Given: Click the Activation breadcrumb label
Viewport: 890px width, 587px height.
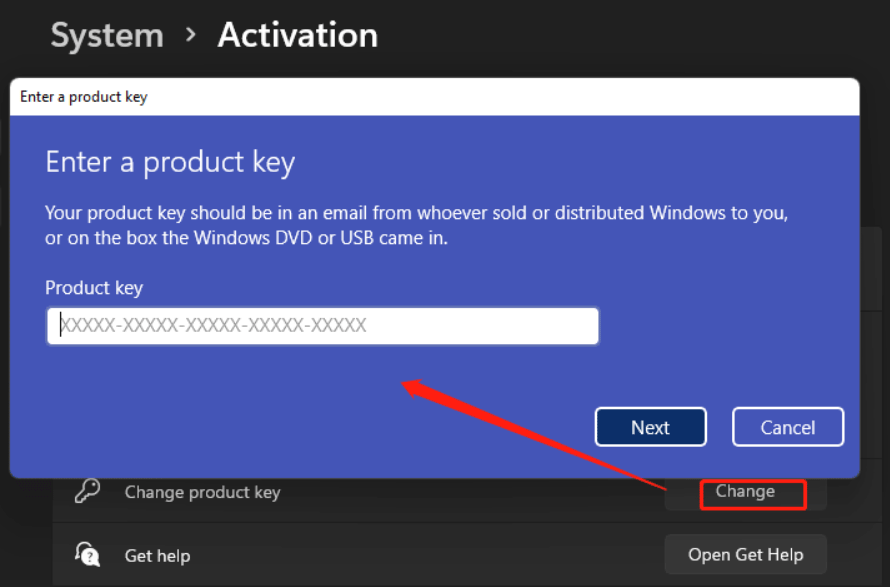Looking at the screenshot, I should pos(297,35).
